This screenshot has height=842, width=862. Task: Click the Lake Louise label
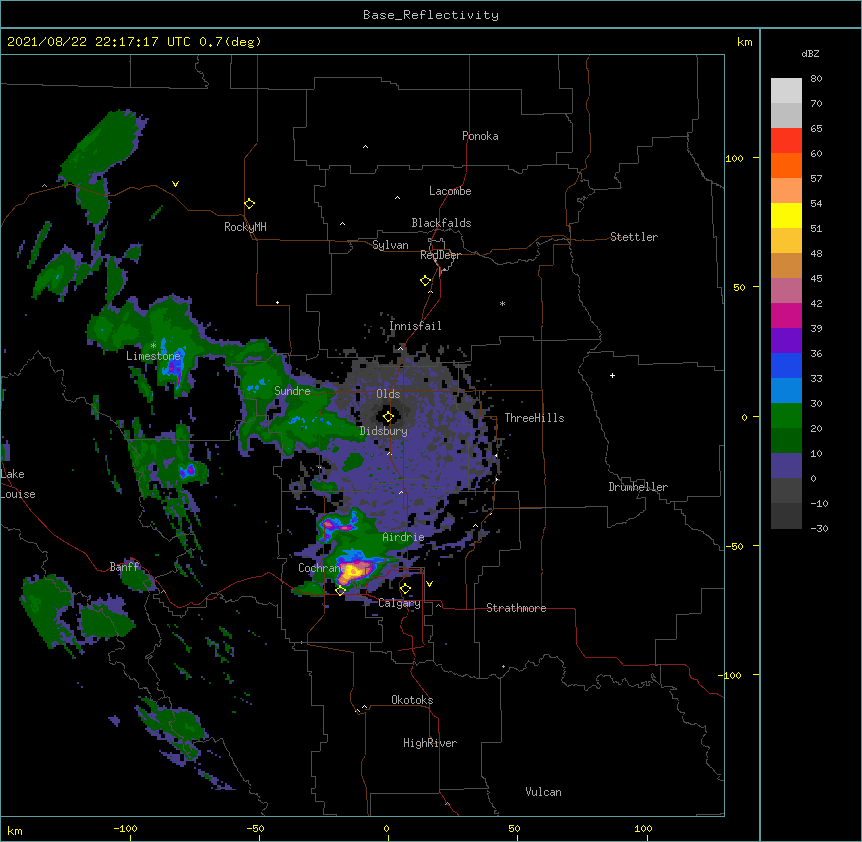(18, 484)
